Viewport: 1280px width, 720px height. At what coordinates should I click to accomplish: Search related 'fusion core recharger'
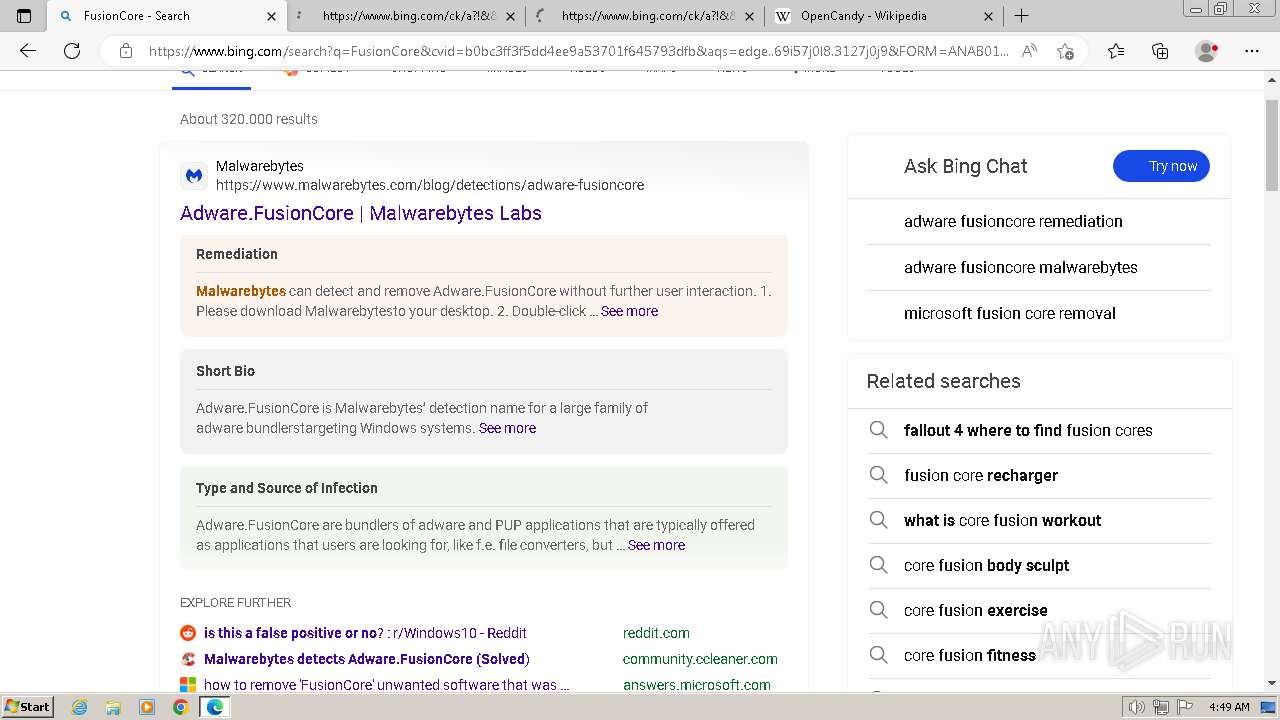tap(981, 475)
